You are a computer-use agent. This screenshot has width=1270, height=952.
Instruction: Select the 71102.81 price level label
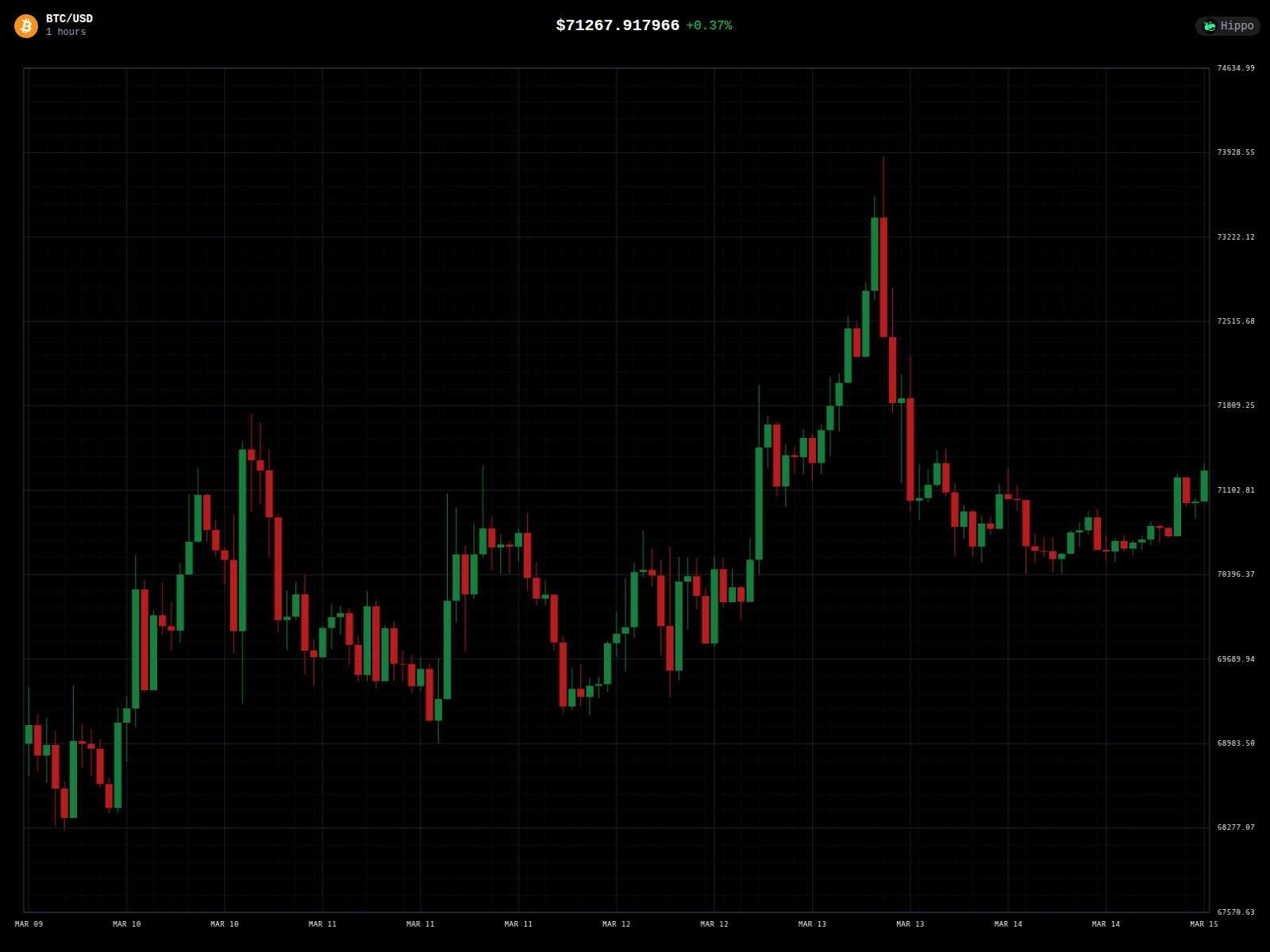point(1236,490)
